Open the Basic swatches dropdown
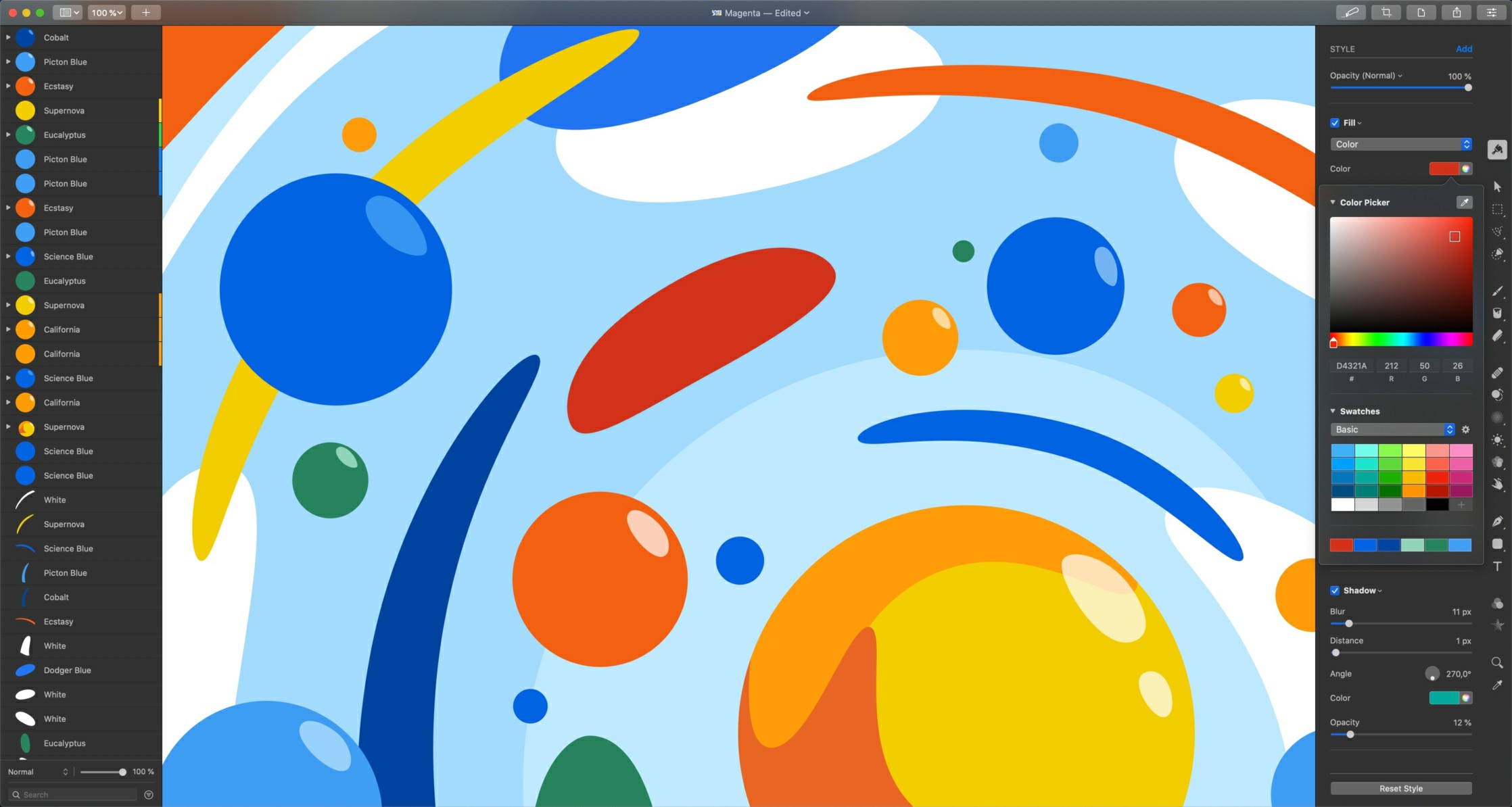1512x807 pixels. tap(1392, 430)
